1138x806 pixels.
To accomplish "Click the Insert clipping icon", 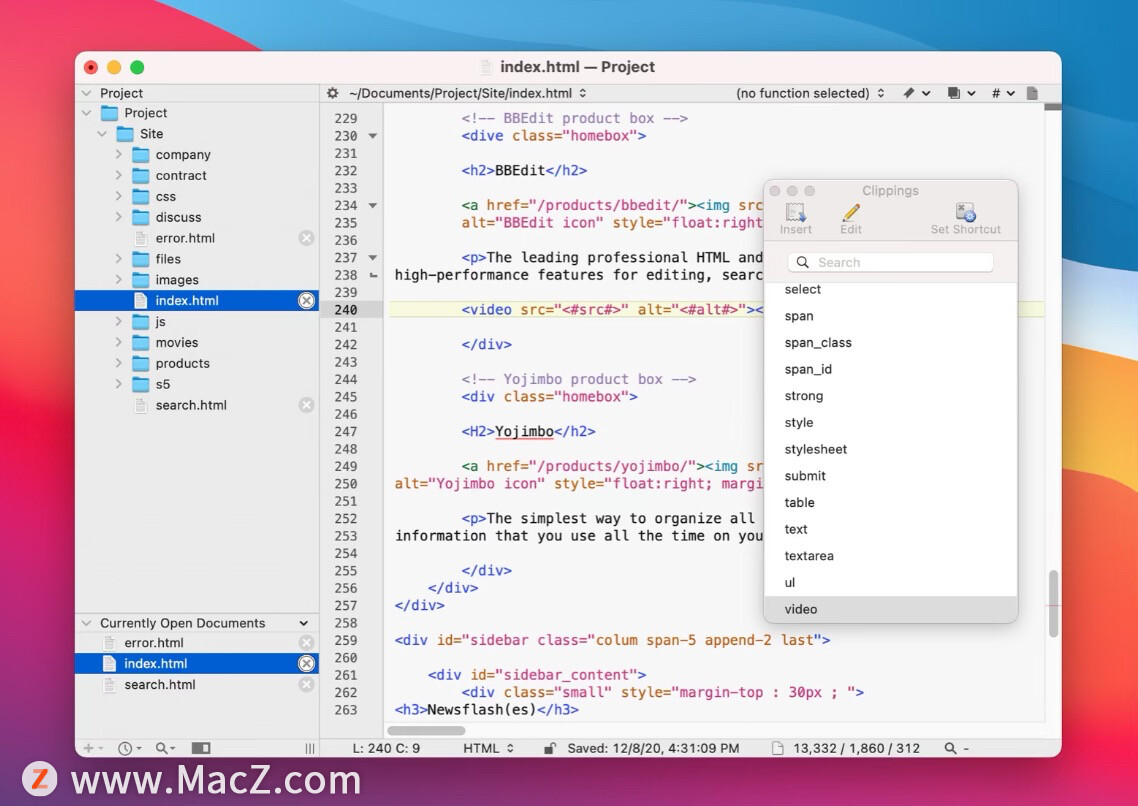I will point(795,213).
